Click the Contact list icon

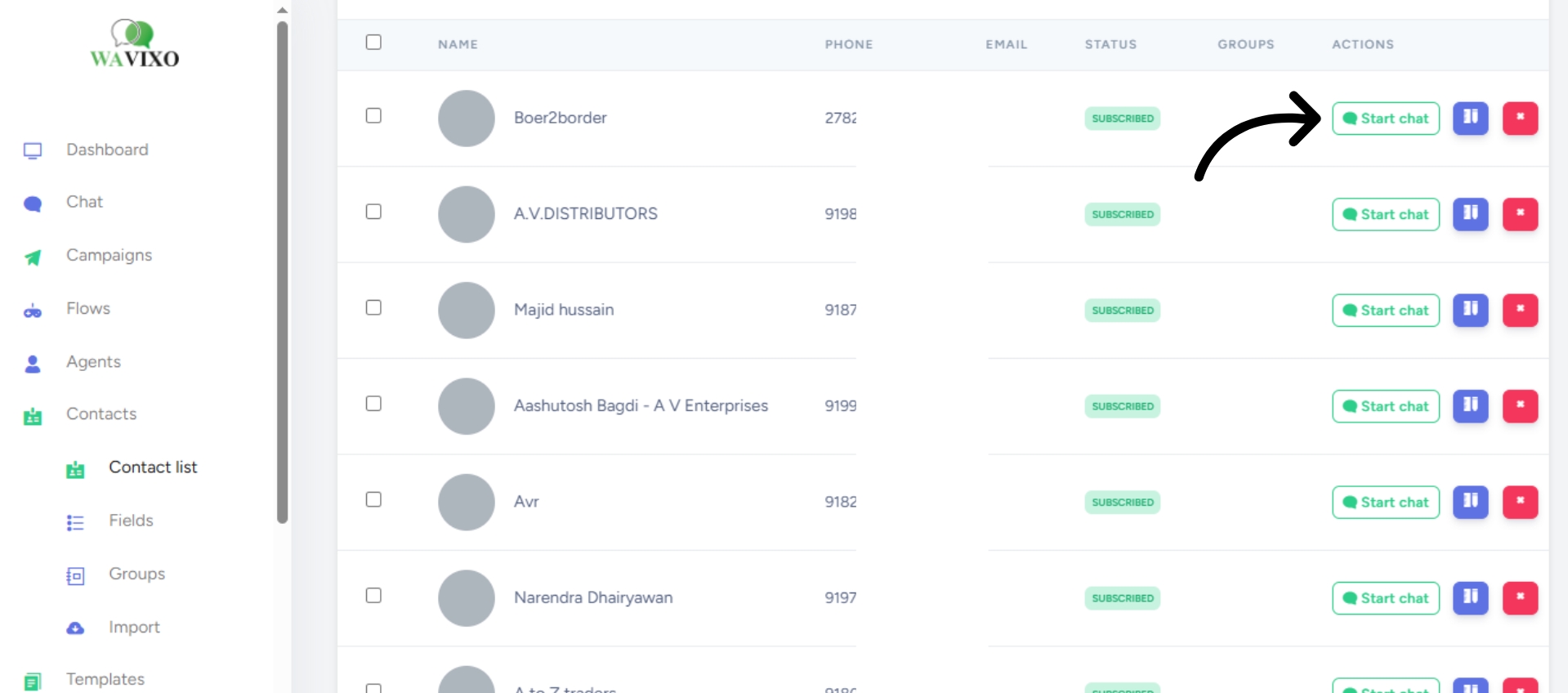pyautogui.click(x=75, y=469)
